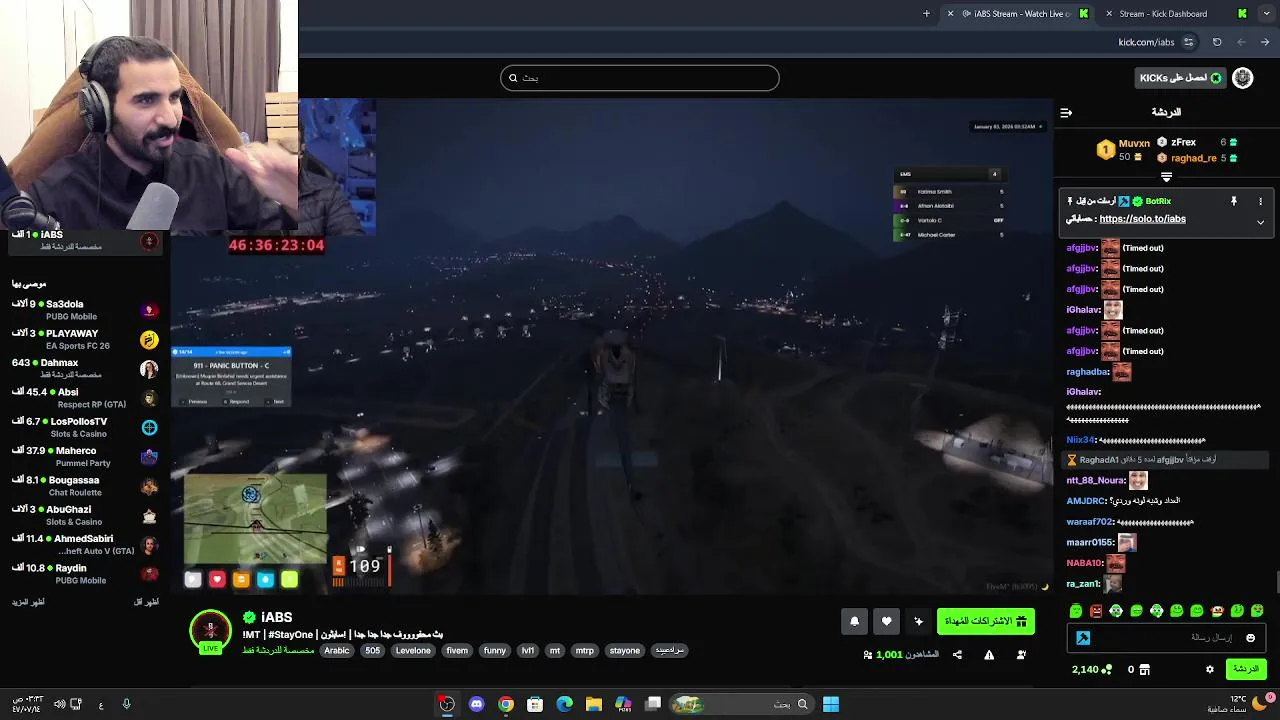Click the funny tag
This screenshot has width=1280, height=720.
point(495,651)
